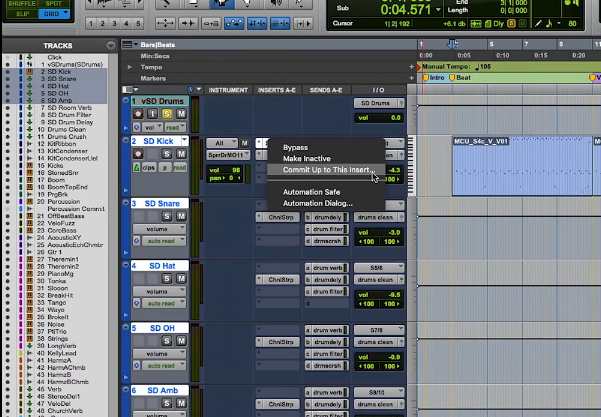Image resolution: width=601 pixels, height=417 pixels.
Task: Solo the SD Snare track
Action: [167, 216]
